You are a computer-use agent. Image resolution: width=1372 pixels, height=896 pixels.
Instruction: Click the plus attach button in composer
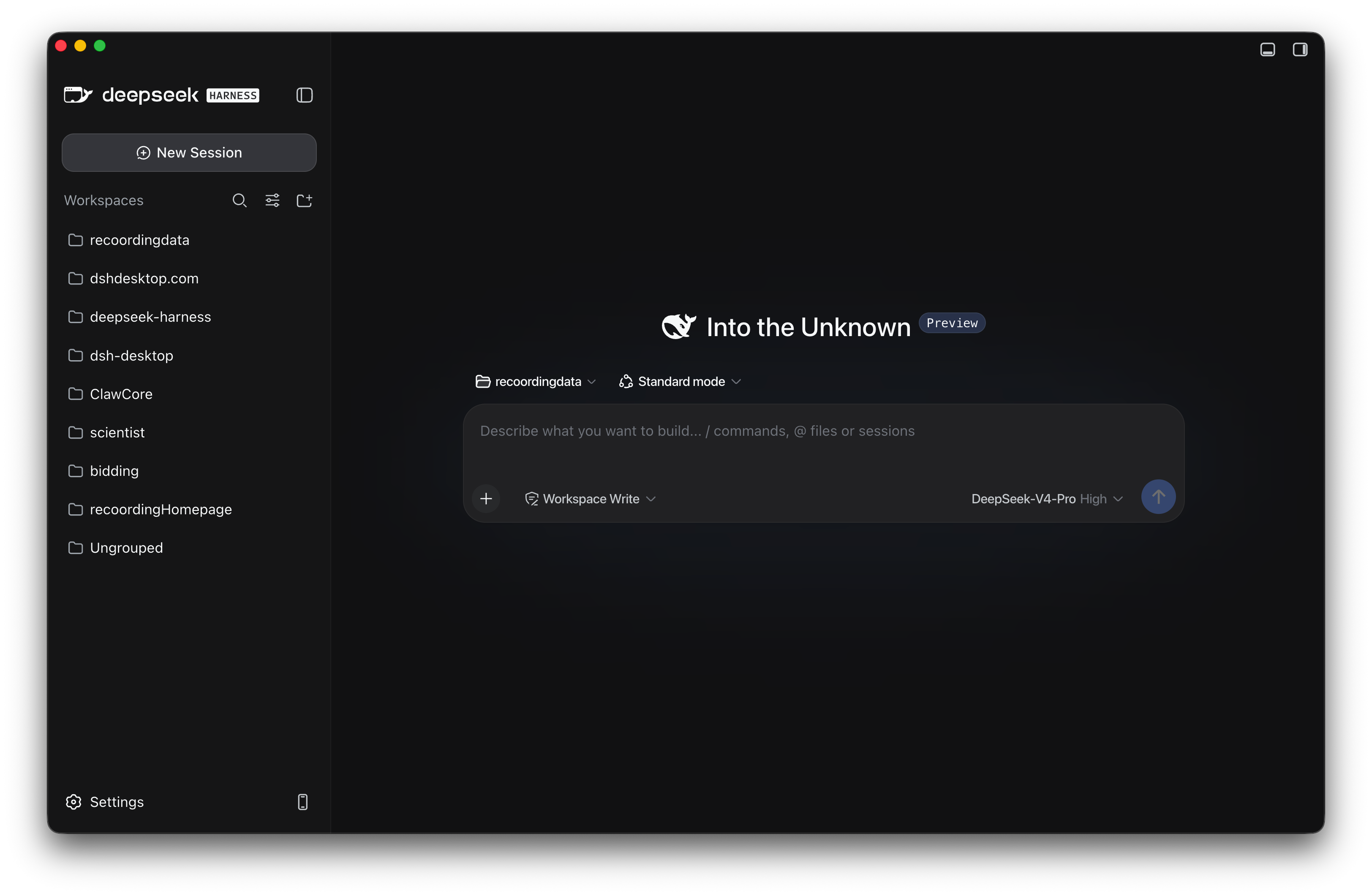pyautogui.click(x=486, y=499)
